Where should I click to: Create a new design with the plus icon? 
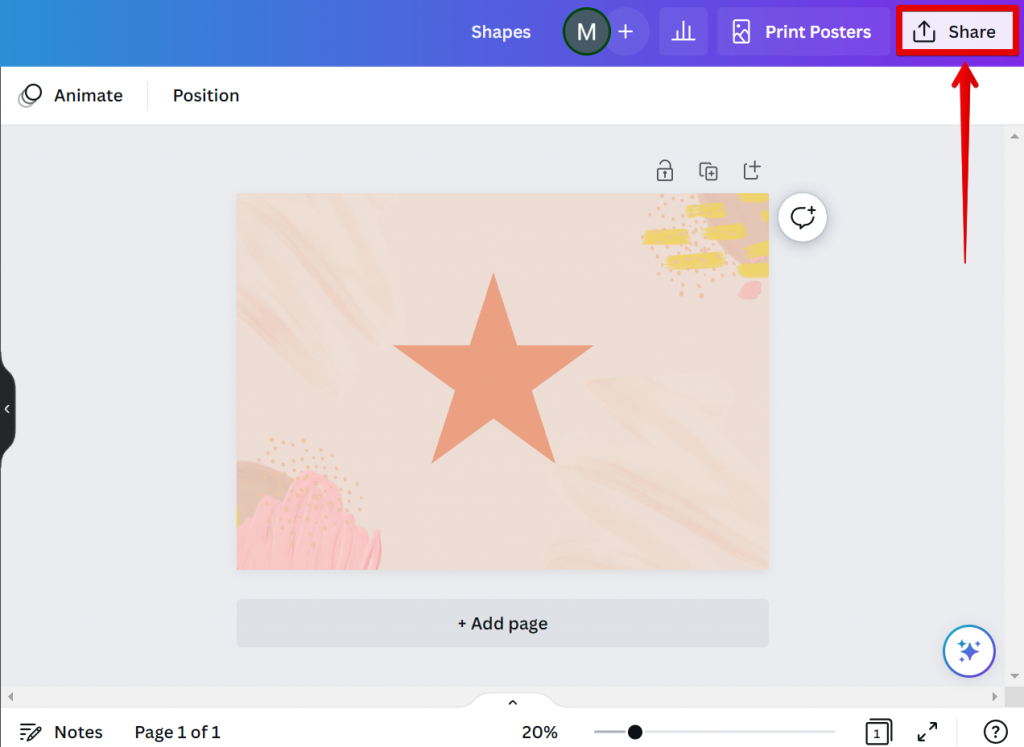click(x=626, y=31)
